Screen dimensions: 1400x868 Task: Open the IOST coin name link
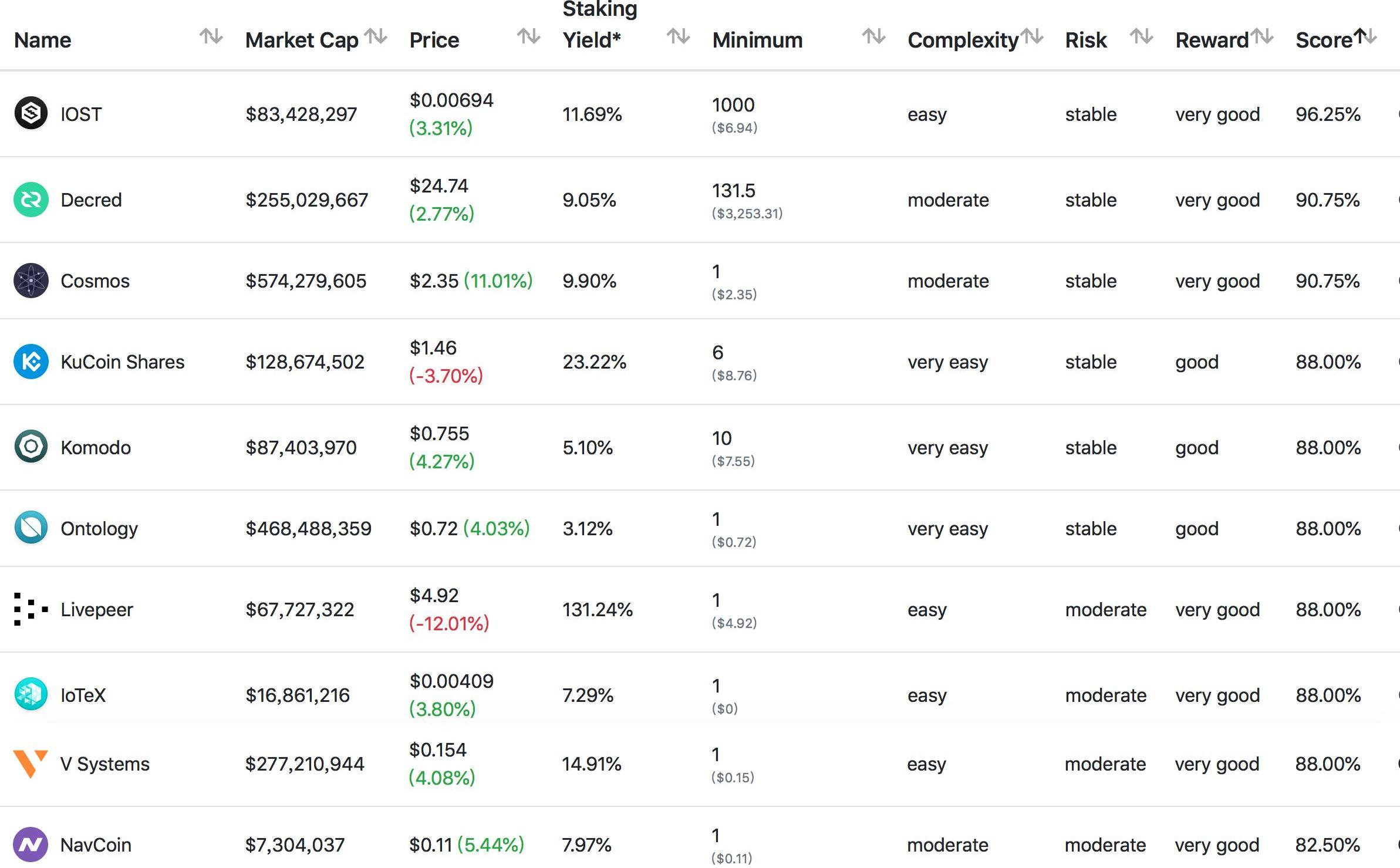click(x=81, y=114)
